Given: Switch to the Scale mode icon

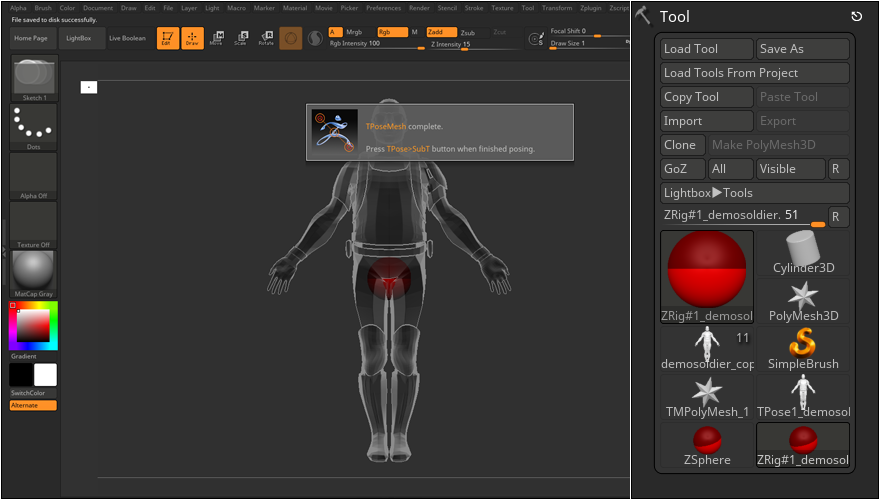Looking at the screenshot, I should tap(241, 38).
